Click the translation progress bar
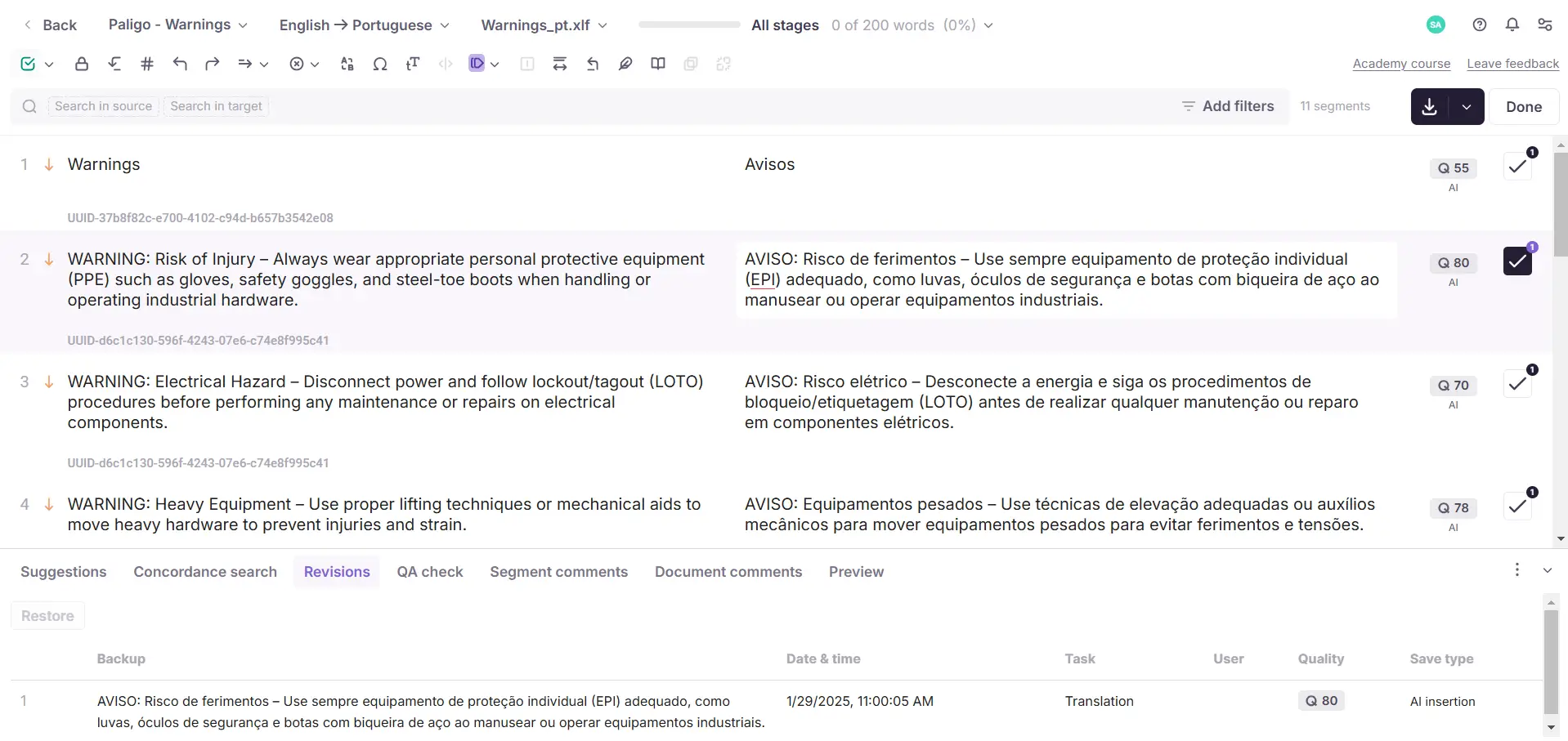 [x=689, y=25]
